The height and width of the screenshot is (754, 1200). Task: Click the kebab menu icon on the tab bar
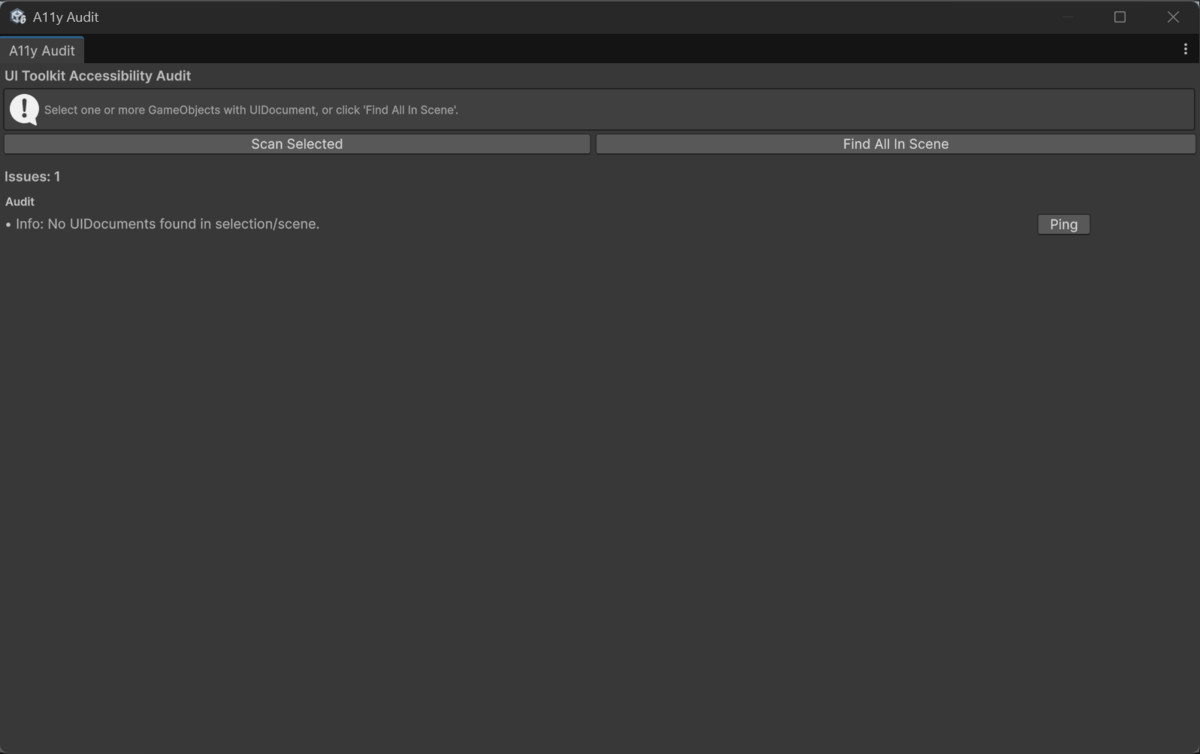[1186, 47]
